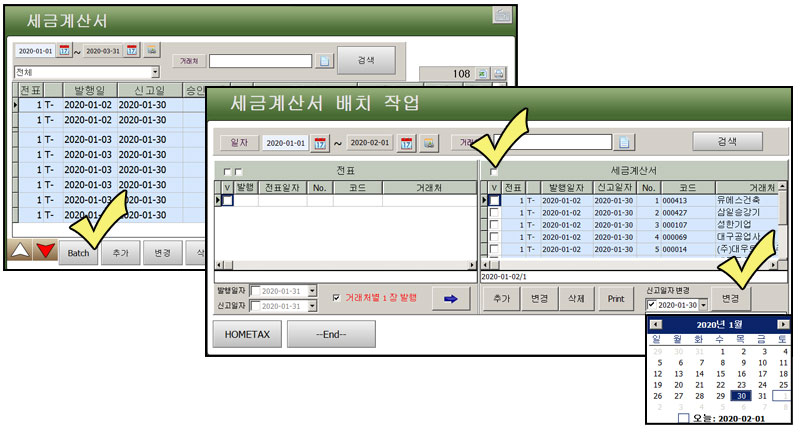The width and height of the screenshot is (800, 435).
Task: Click the Print button
Action: (x=616, y=299)
